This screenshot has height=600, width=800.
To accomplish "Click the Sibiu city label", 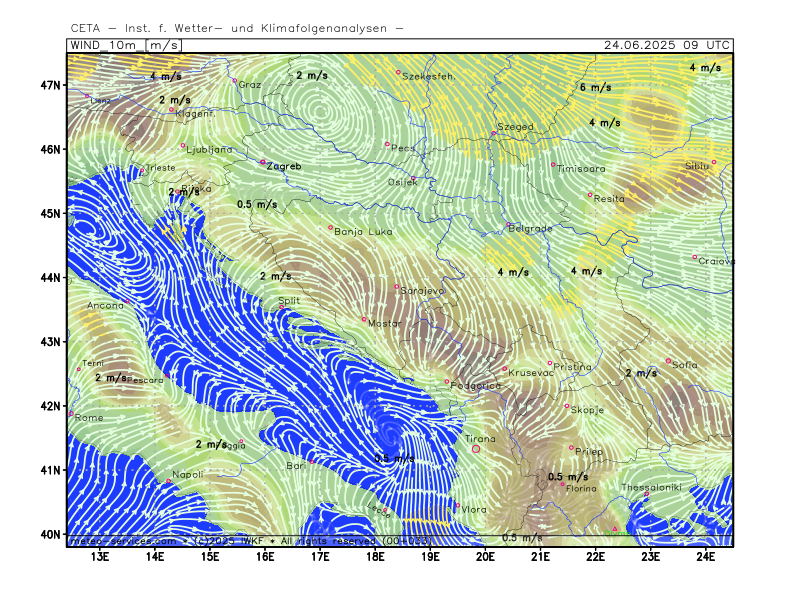I will [697, 166].
